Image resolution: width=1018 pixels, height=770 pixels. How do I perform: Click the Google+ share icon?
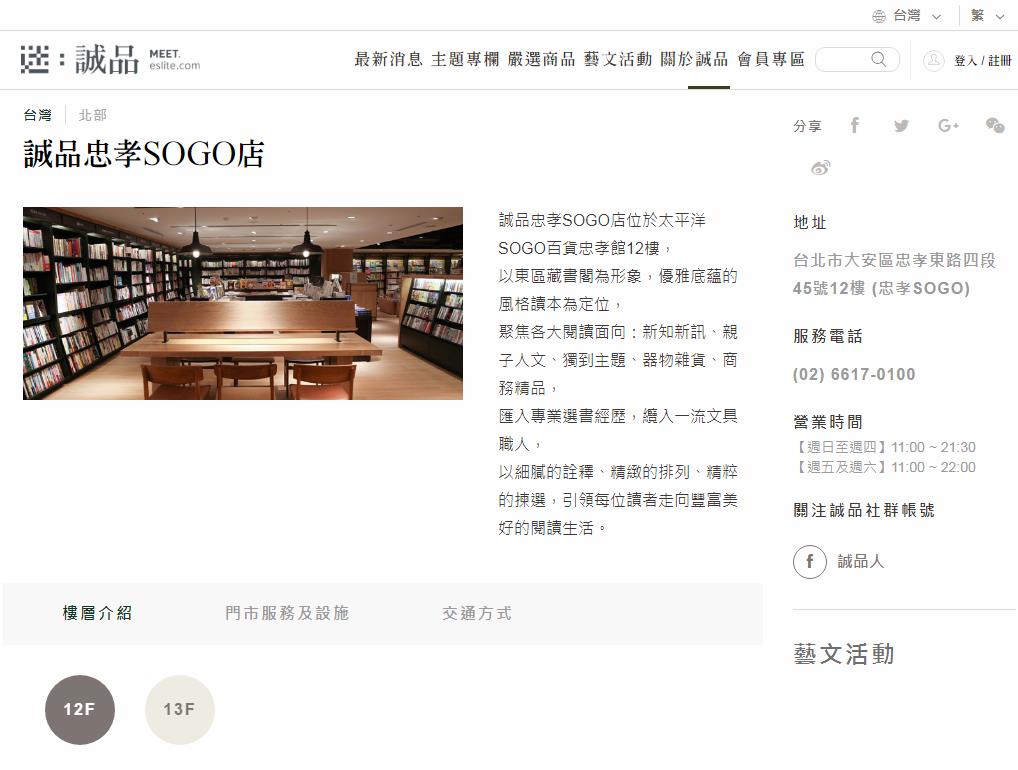pos(948,125)
